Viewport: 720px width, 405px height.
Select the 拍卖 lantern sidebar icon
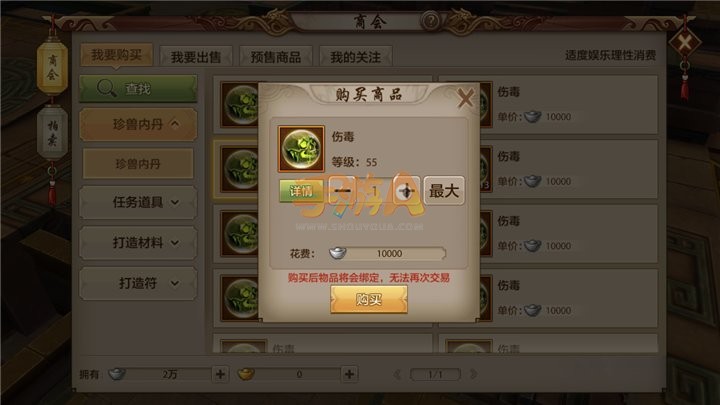point(52,132)
